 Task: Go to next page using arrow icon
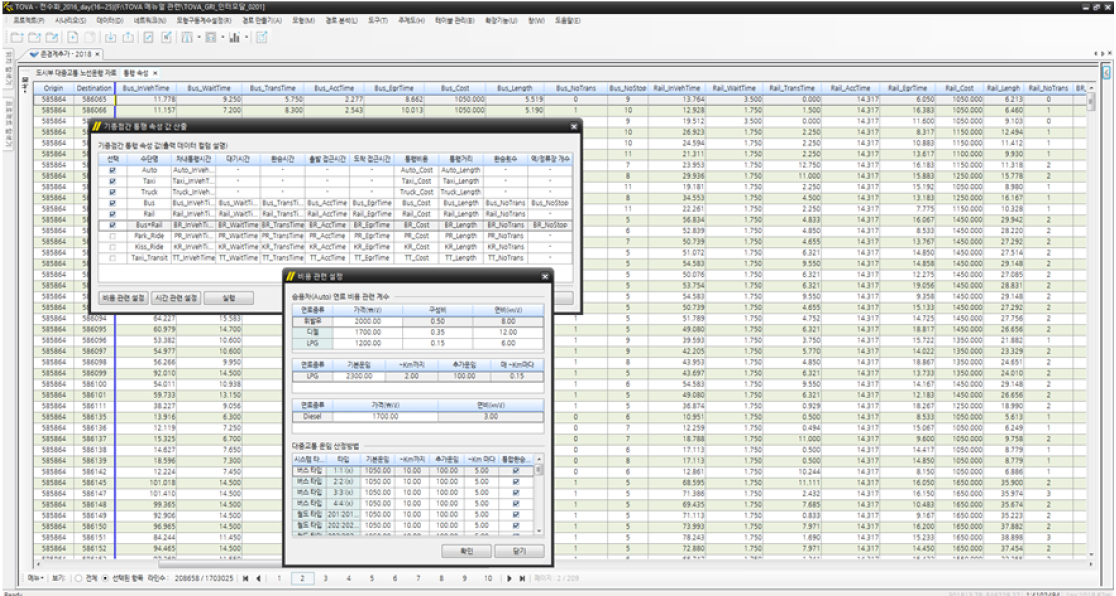[510, 578]
